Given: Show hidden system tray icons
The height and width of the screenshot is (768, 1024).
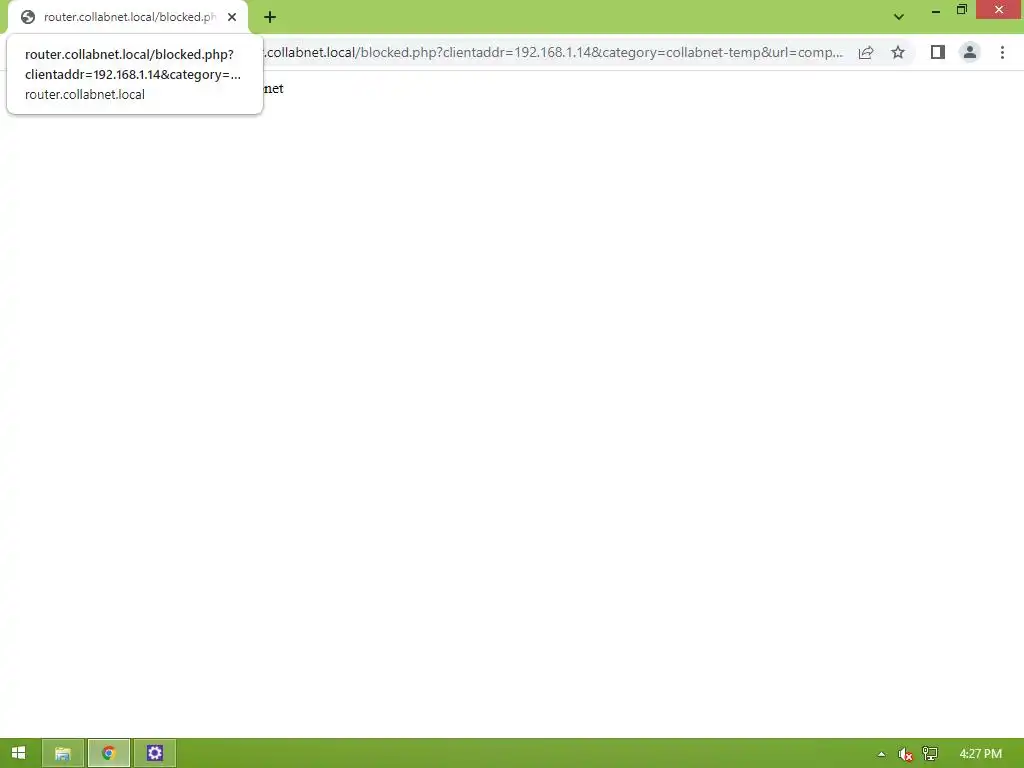Looking at the screenshot, I should 881,754.
